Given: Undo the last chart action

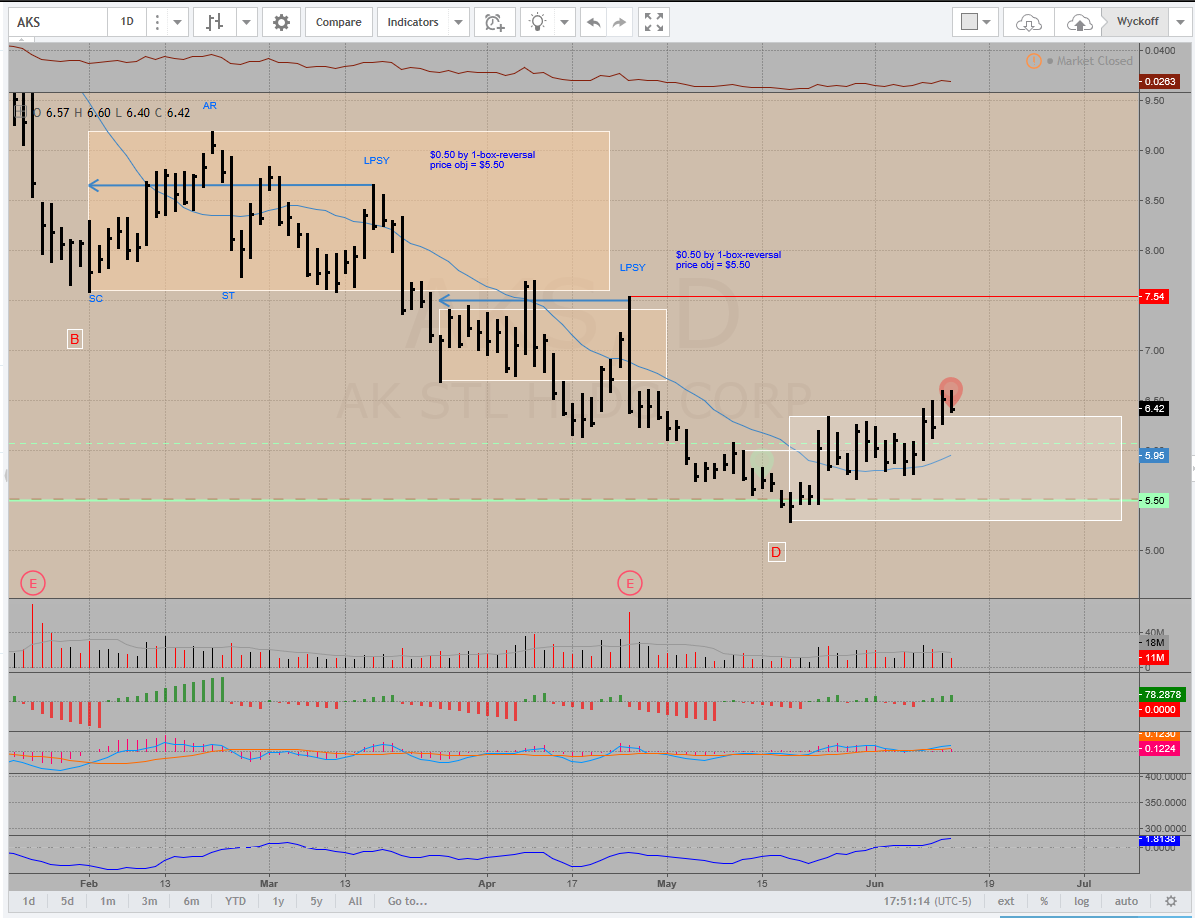Looking at the screenshot, I should pyautogui.click(x=594, y=22).
